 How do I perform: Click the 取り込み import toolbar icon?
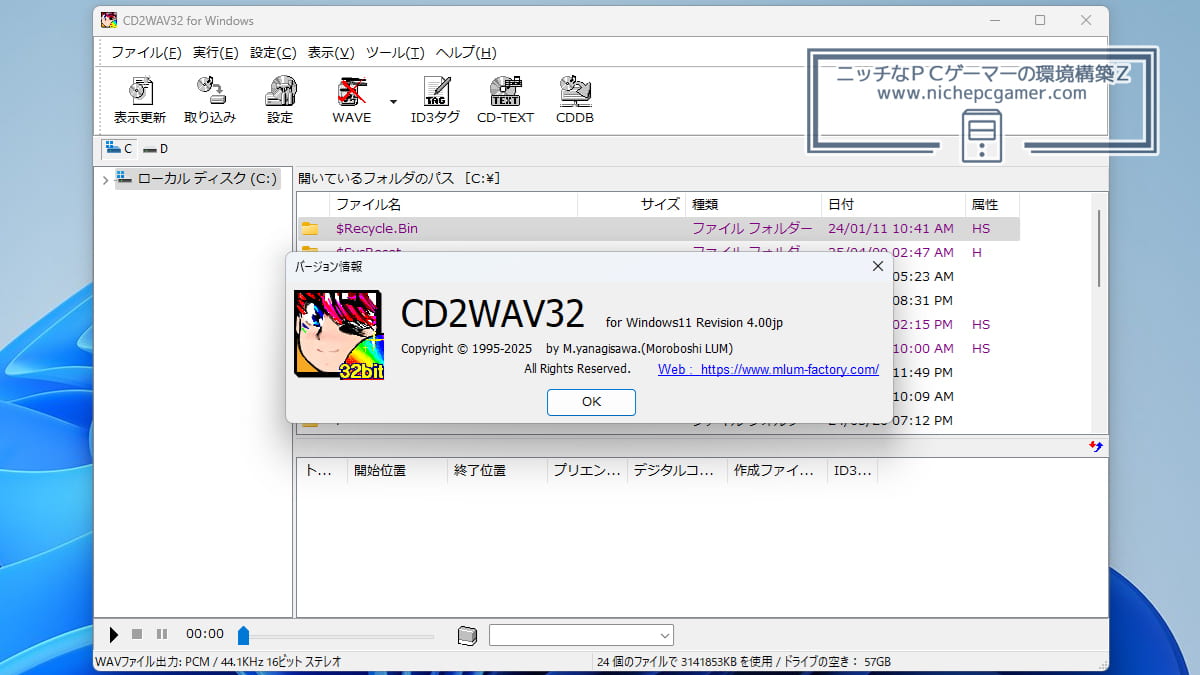[210, 99]
